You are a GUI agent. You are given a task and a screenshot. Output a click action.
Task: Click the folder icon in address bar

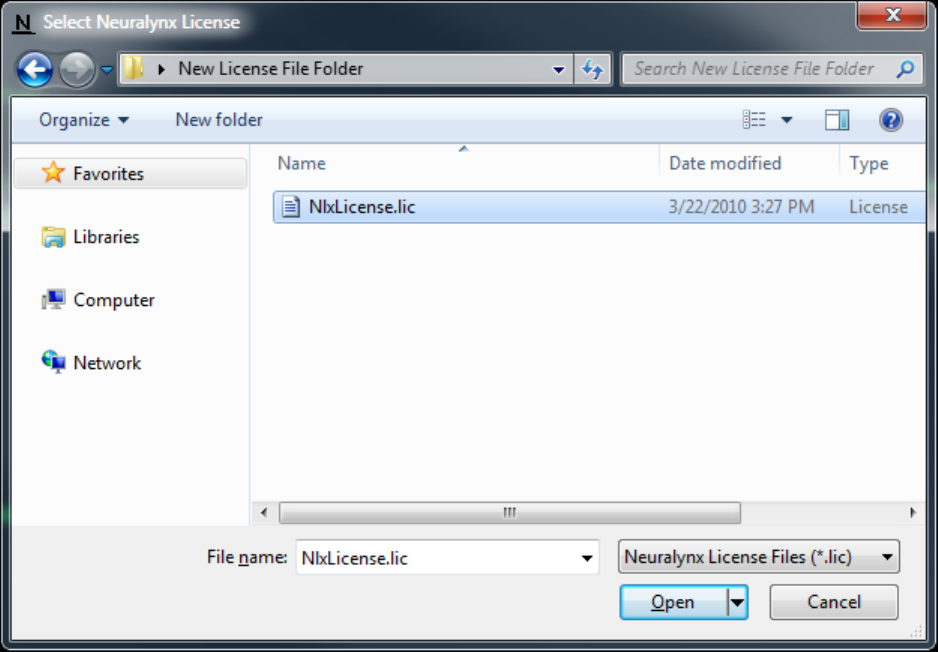133,69
